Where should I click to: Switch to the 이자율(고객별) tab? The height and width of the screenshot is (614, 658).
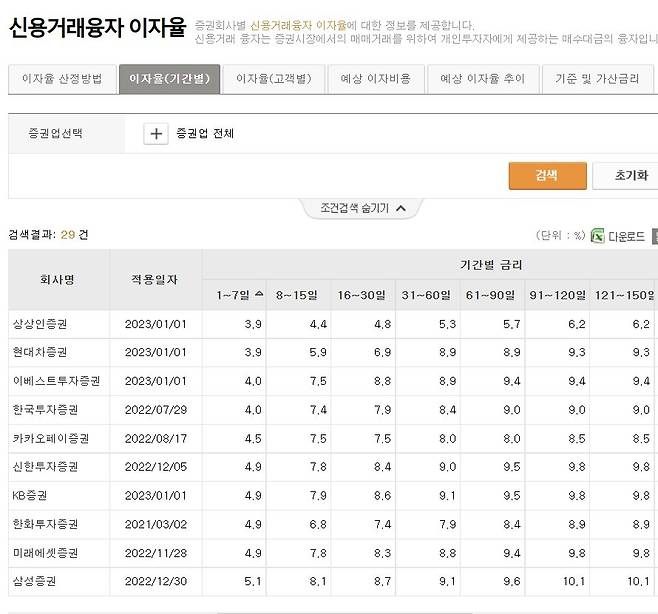[x=274, y=79]
